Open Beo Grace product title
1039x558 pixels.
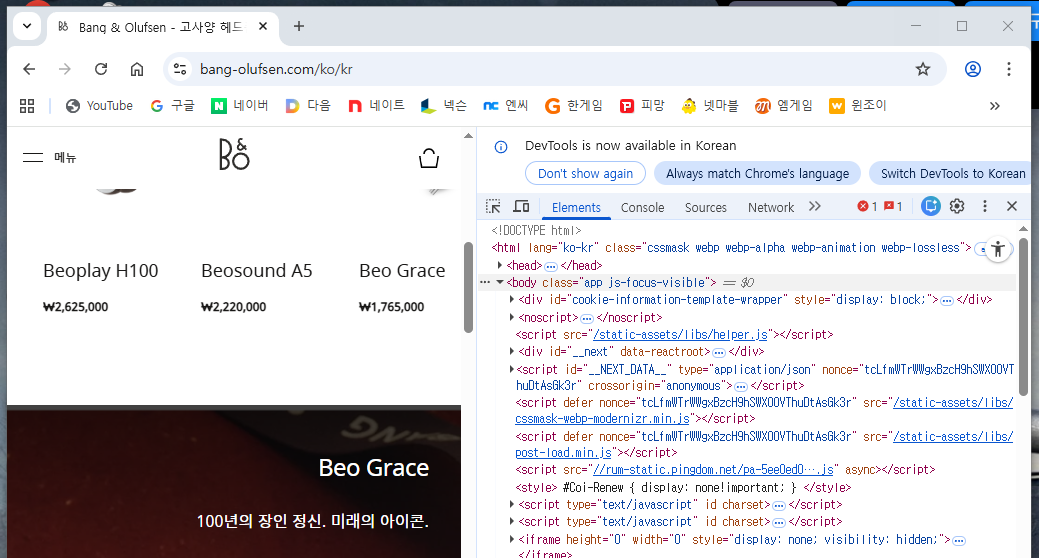point(402,270)
